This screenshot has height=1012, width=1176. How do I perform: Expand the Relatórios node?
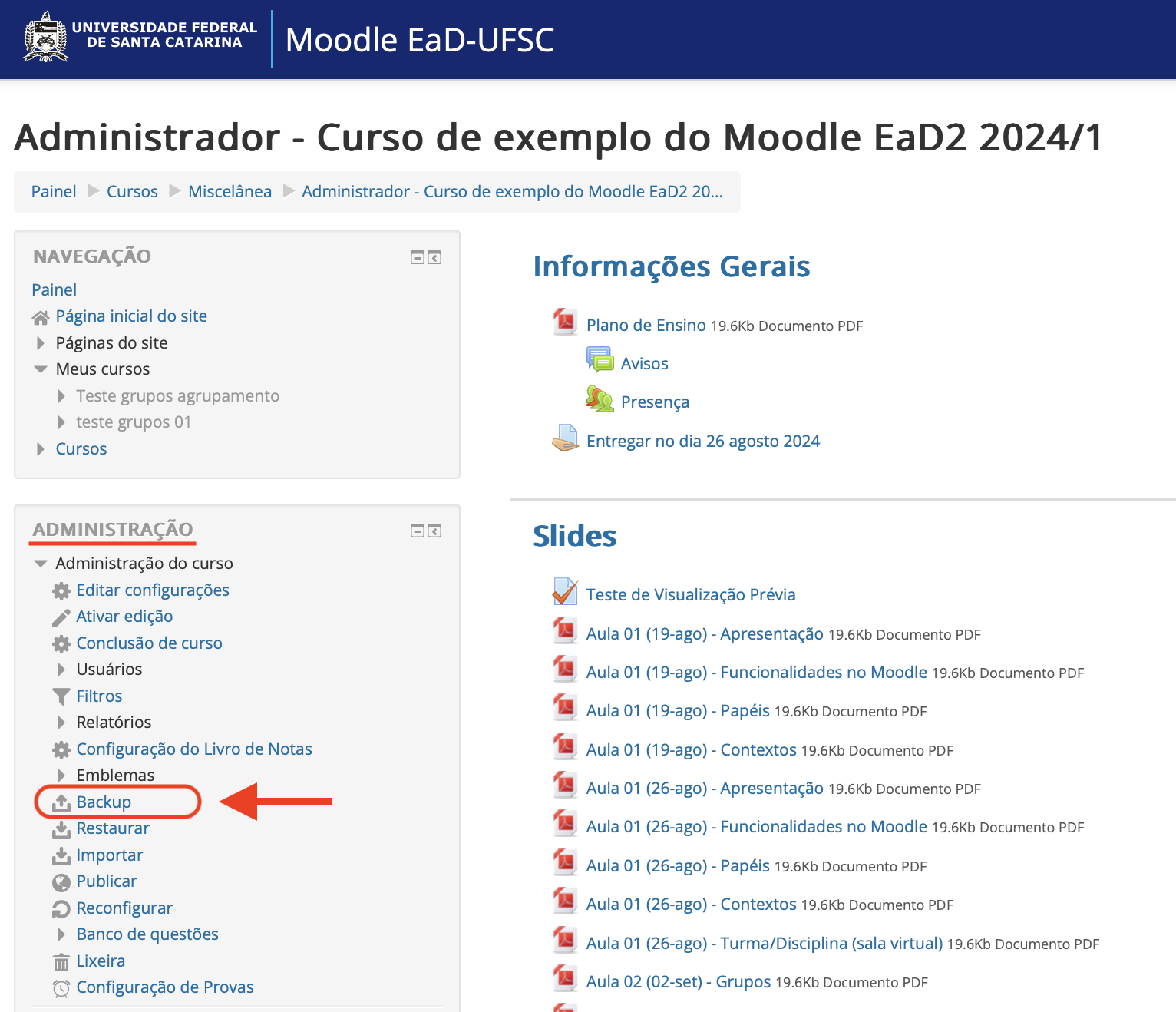tap(61, 723)
